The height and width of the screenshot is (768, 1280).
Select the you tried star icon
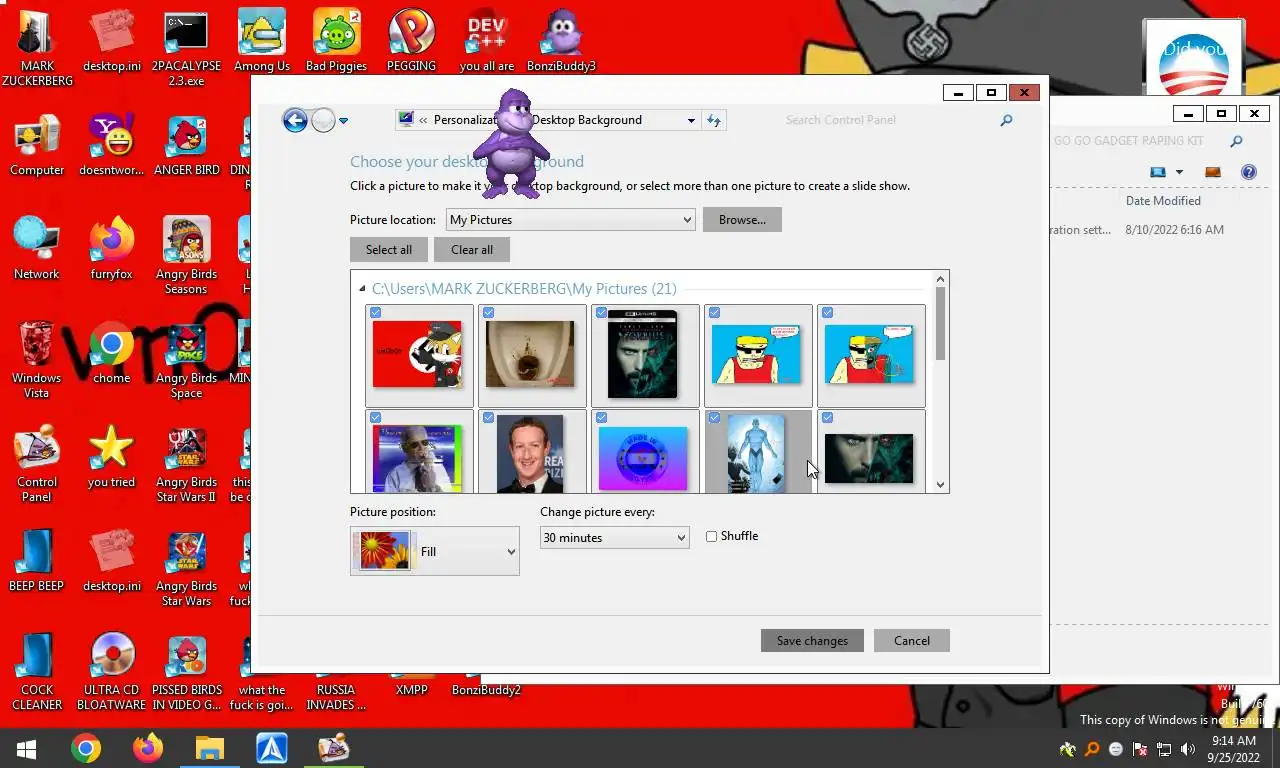111,457
